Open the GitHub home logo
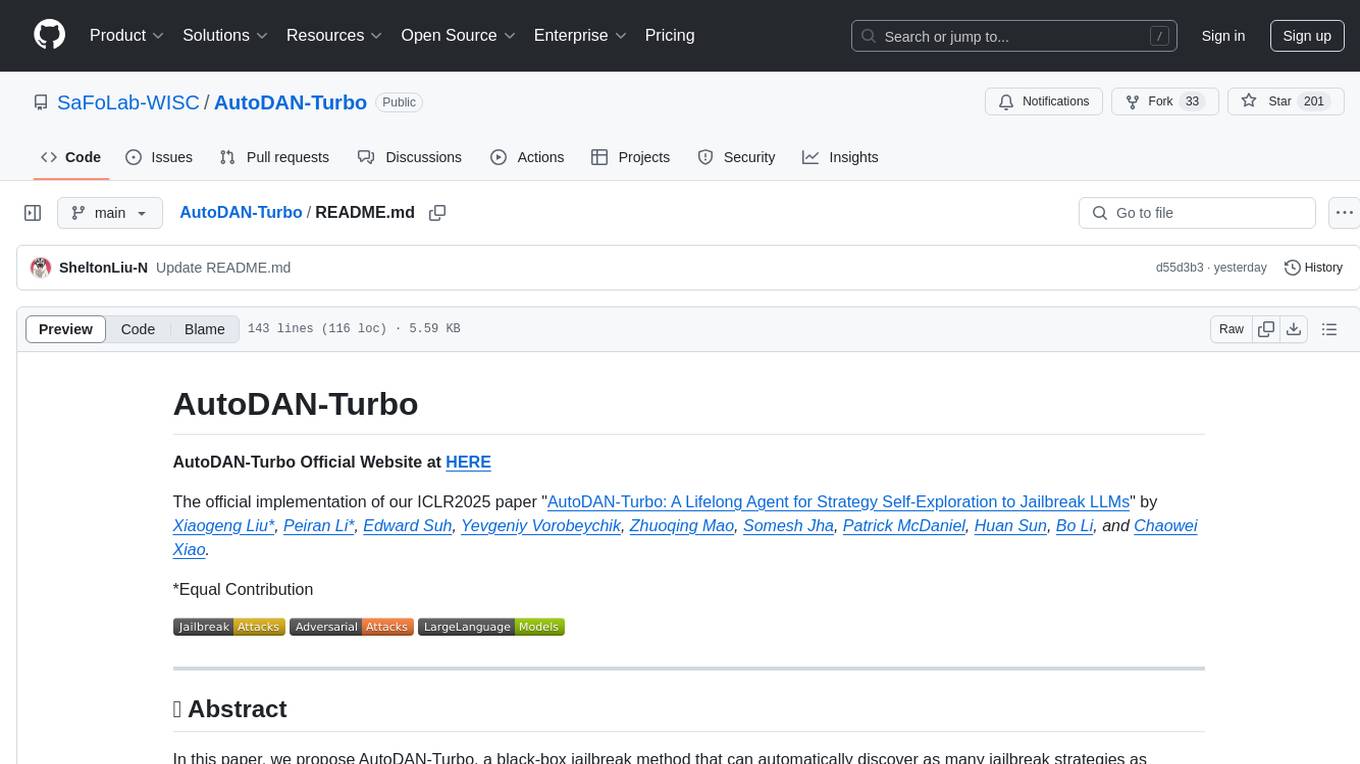Screen dimensions: 1360x764 (x=49, y=35)
